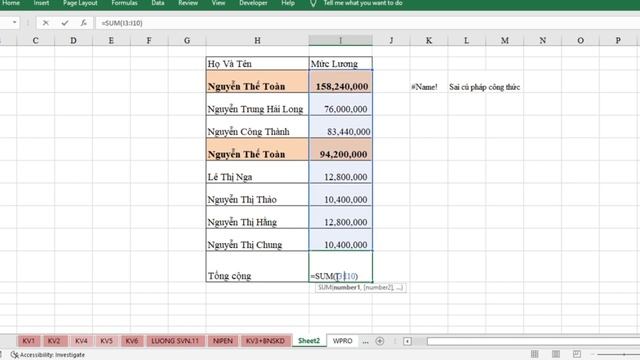Screen dimensions: 640x360
Task: Select cell with 76,000,000
Action: coord(340,104)
